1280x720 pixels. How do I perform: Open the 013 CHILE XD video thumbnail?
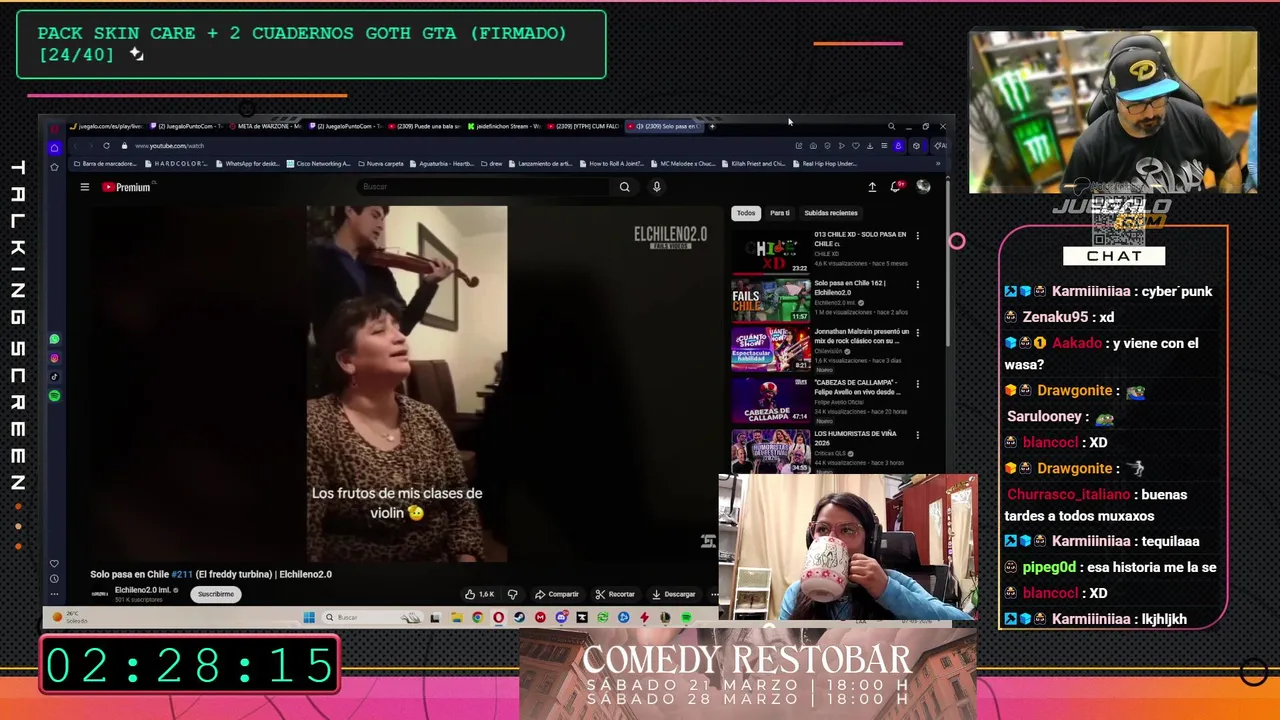pos(771,252)
